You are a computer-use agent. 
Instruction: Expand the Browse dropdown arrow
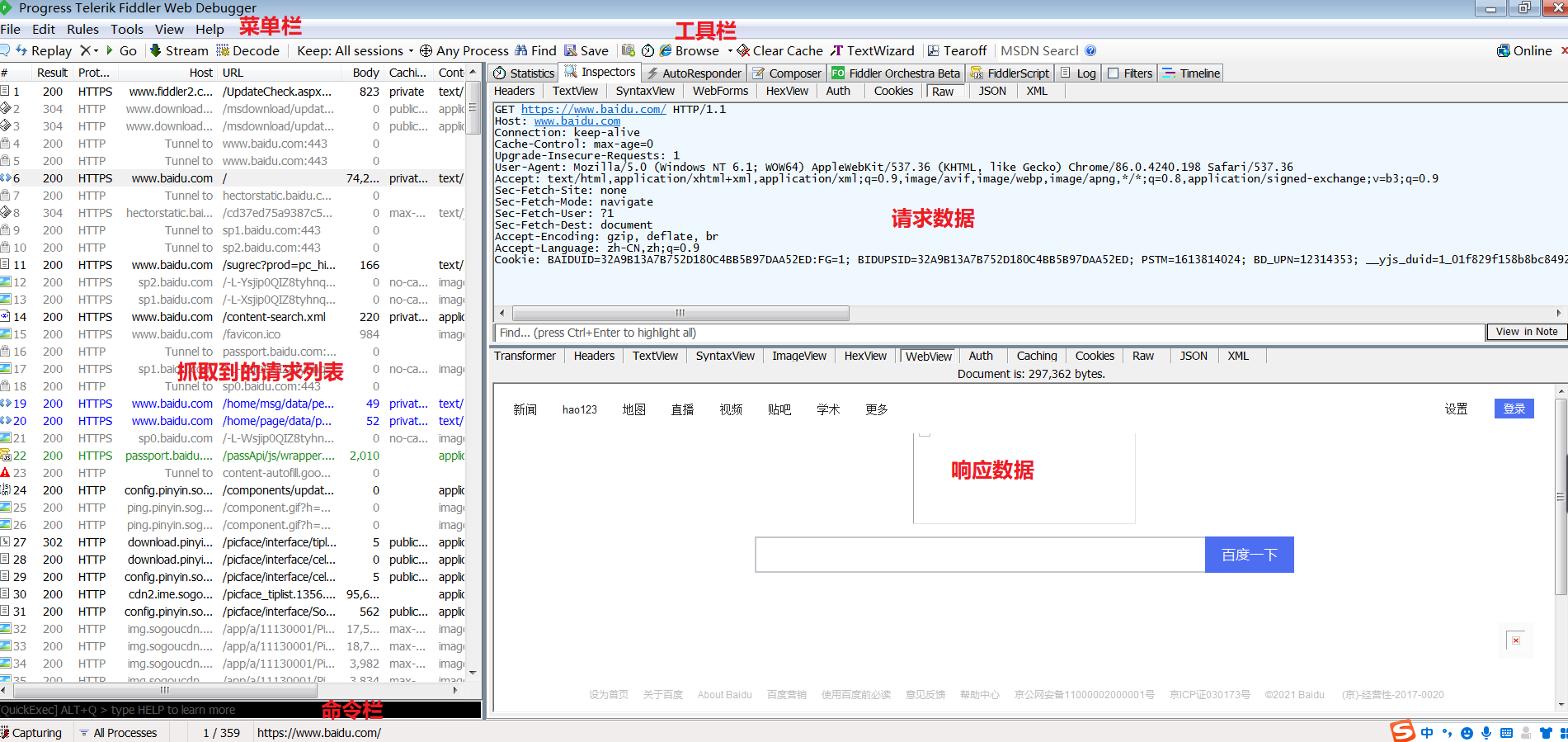(730, 50)
